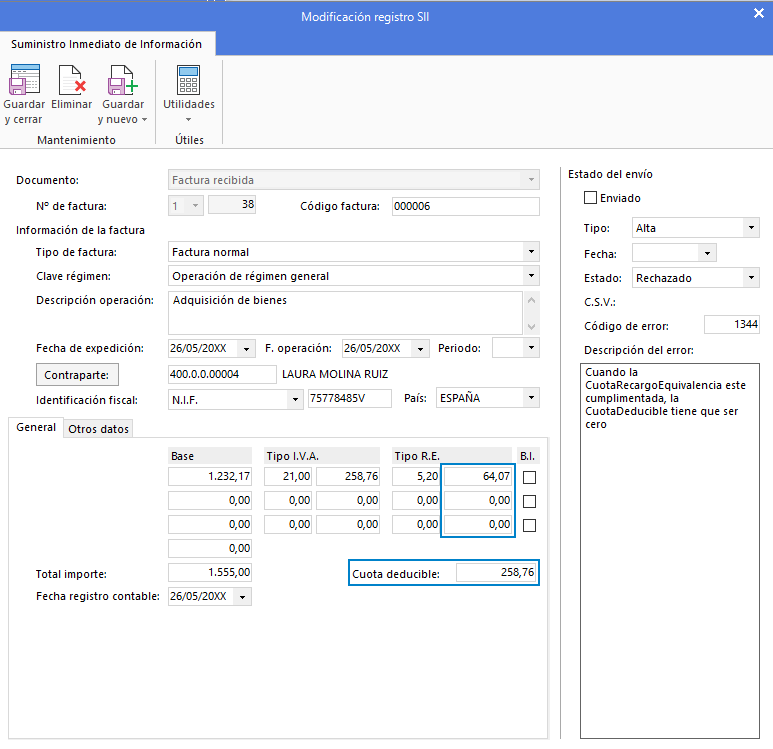Open the Periodo dropdown
Screen dimensions: 773x749
click(531, 348)
